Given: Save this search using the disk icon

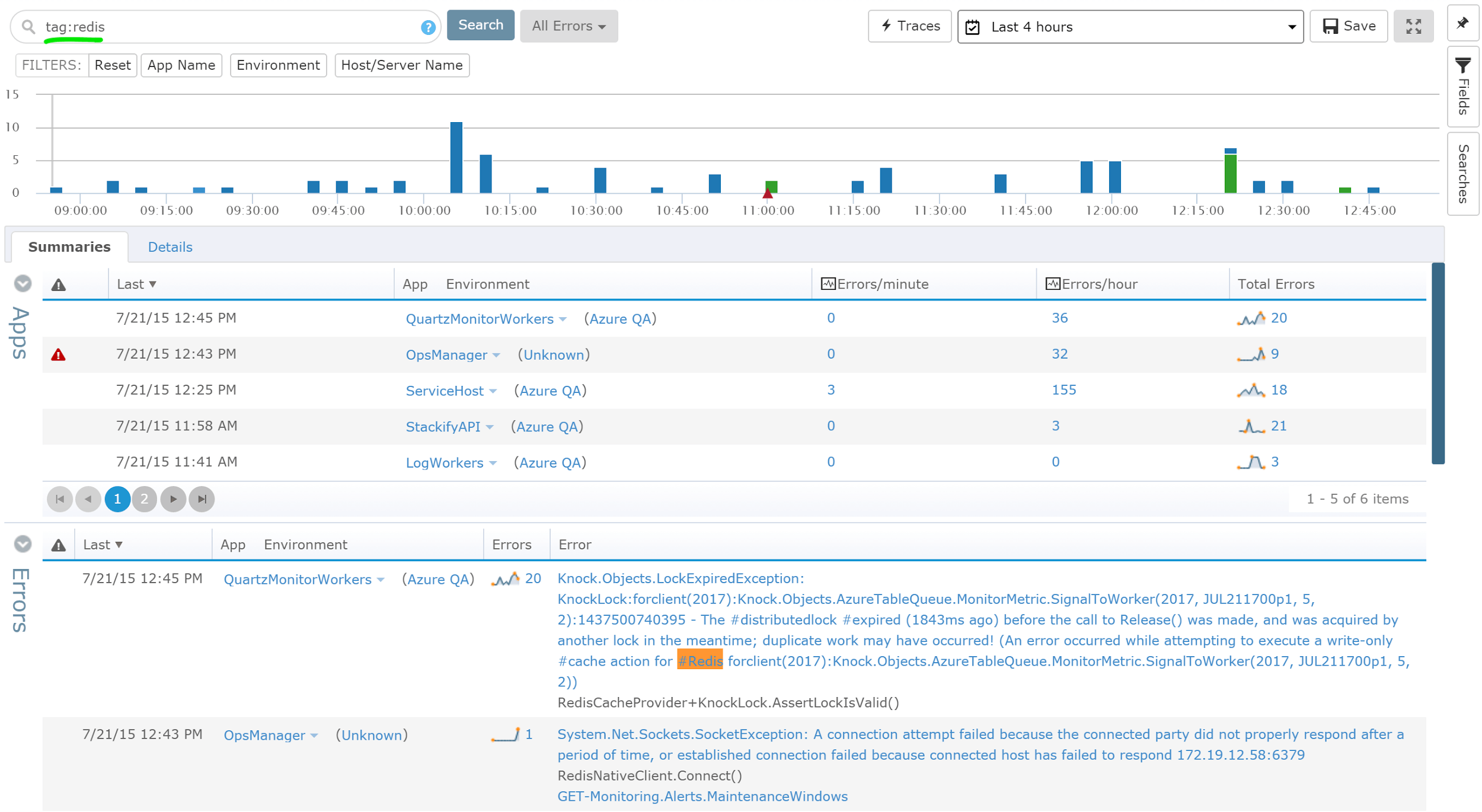Looking at the screenshot, I should pos(1330,25).
